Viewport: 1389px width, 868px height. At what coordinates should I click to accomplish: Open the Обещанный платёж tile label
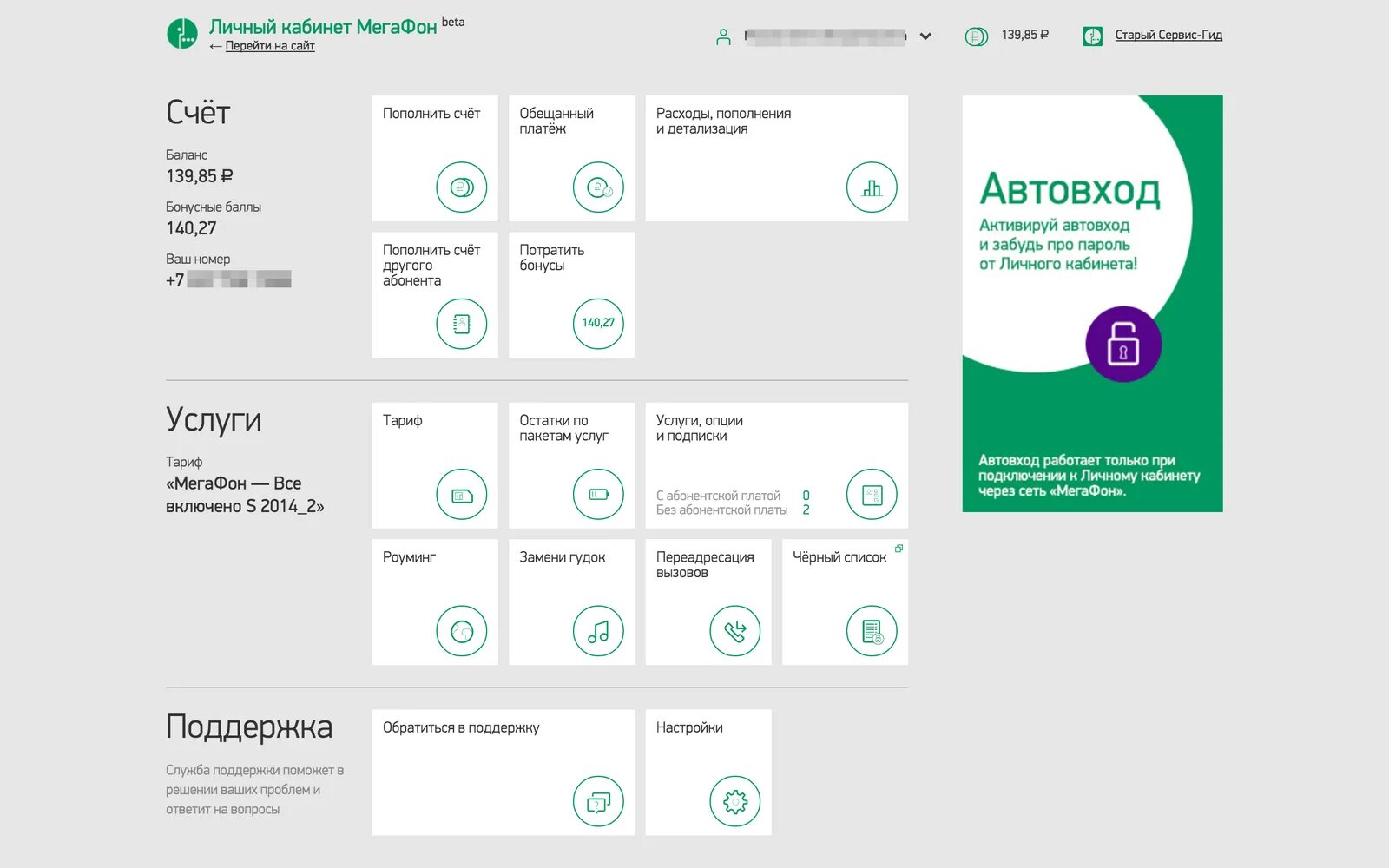556,122
